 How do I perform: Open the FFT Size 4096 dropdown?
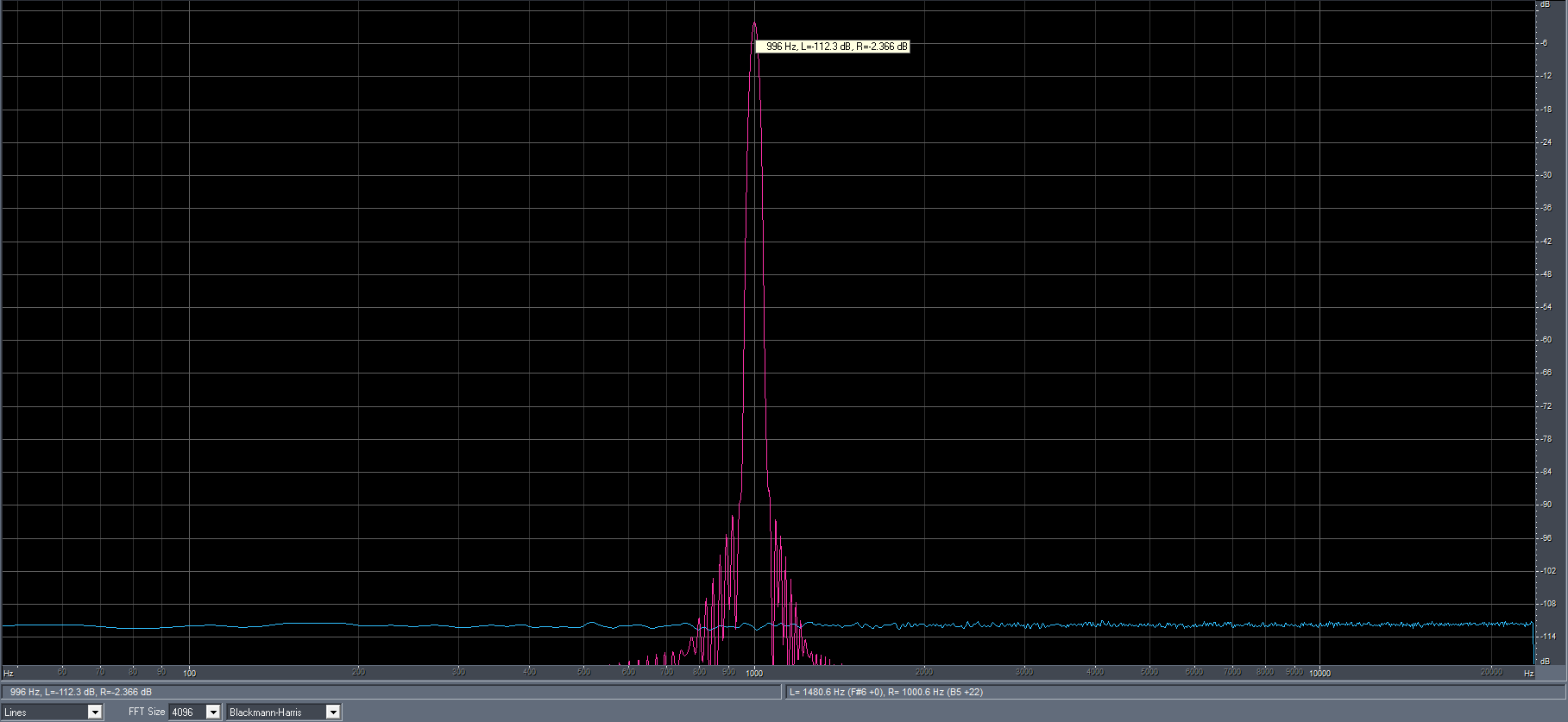click(x=195, y=713)
